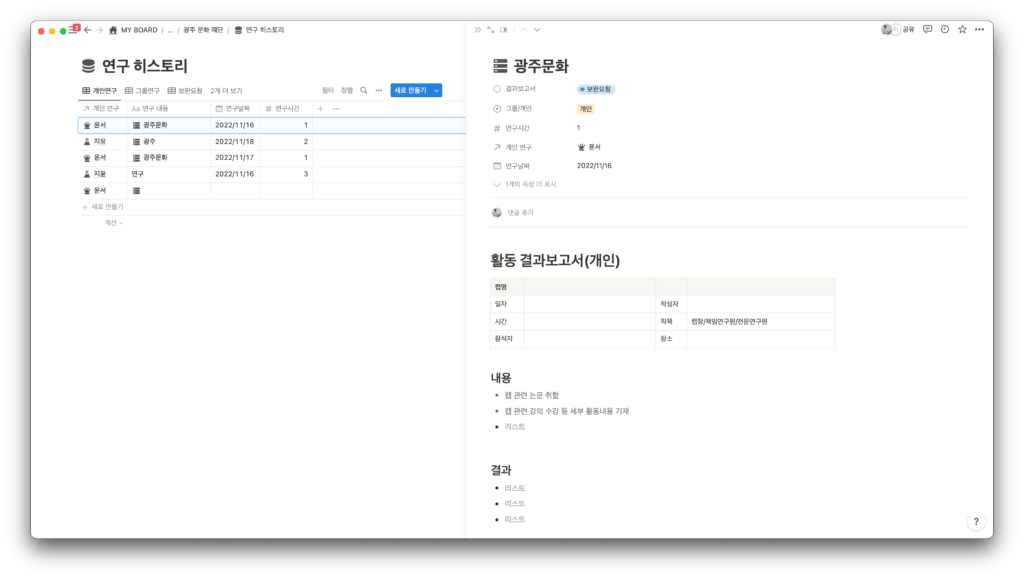Open view options via toolbar ellipsis icon
This screenshot has width=1024, height=579.
click(380, 90)
